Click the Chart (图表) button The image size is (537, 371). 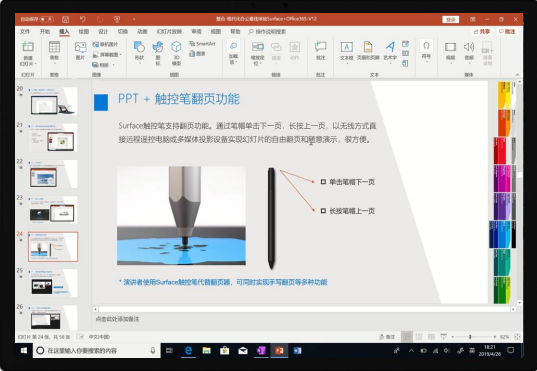[x=197, y=54]
